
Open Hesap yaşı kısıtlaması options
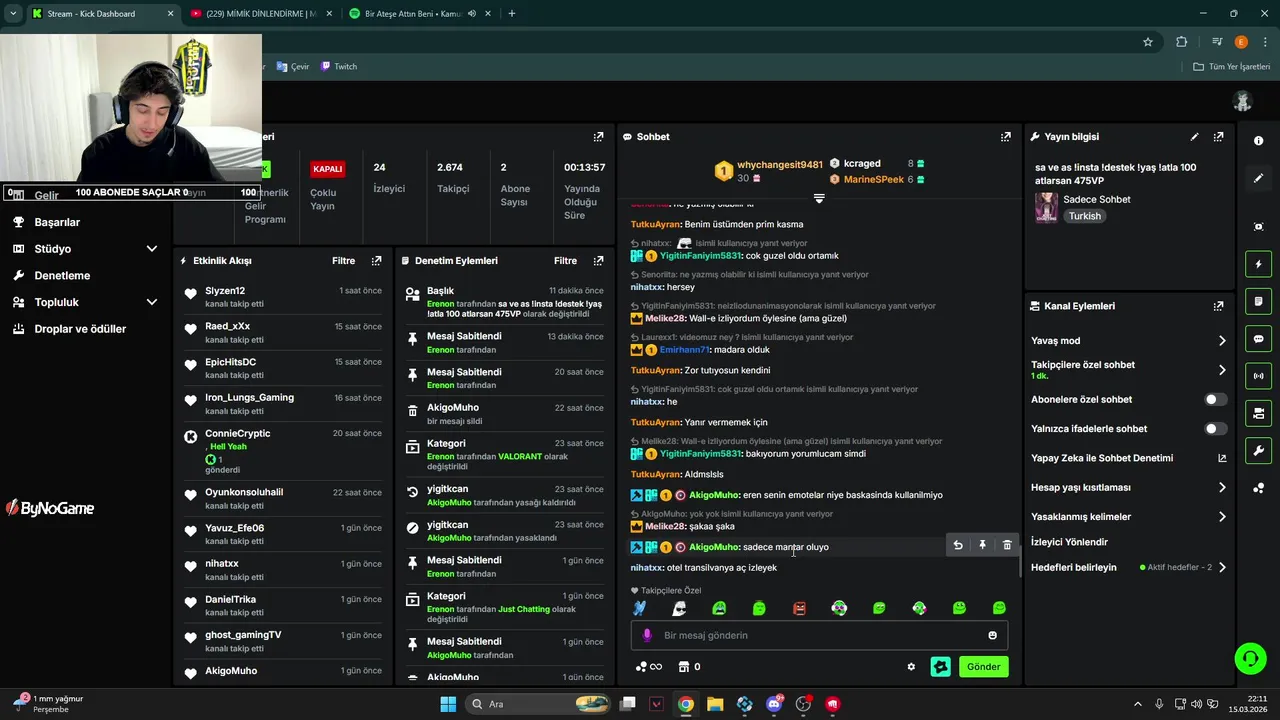[x=1129, y=488]
